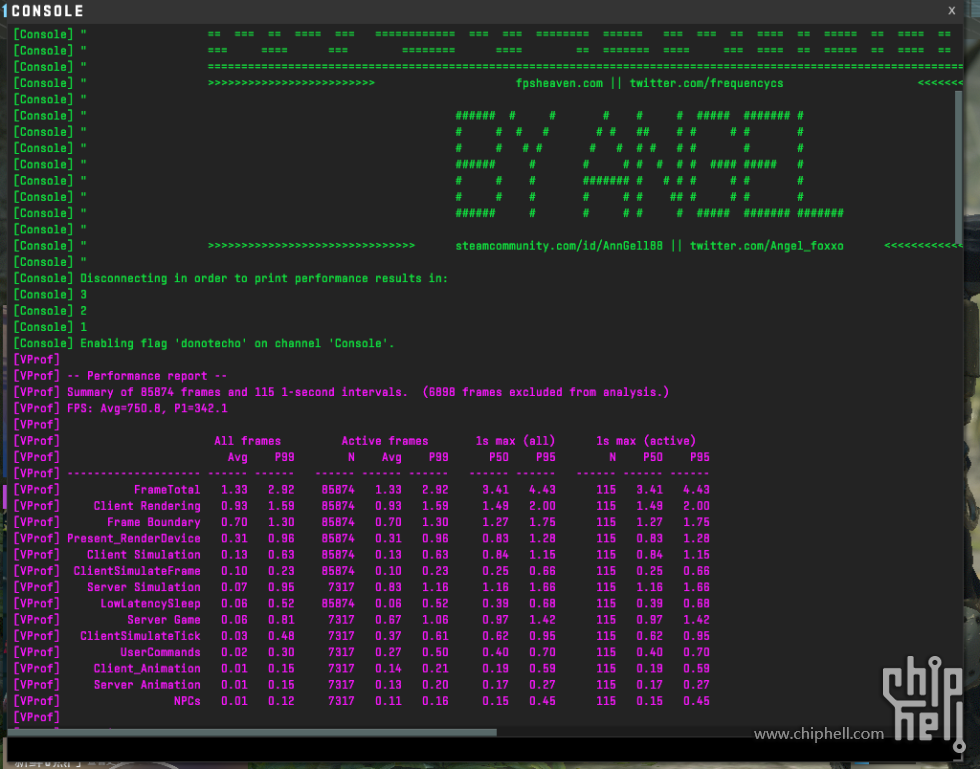Click the chiphell logo watermark
Viewport: 980px width, 769px height.
pyautogui.click(x=926, y=688)
